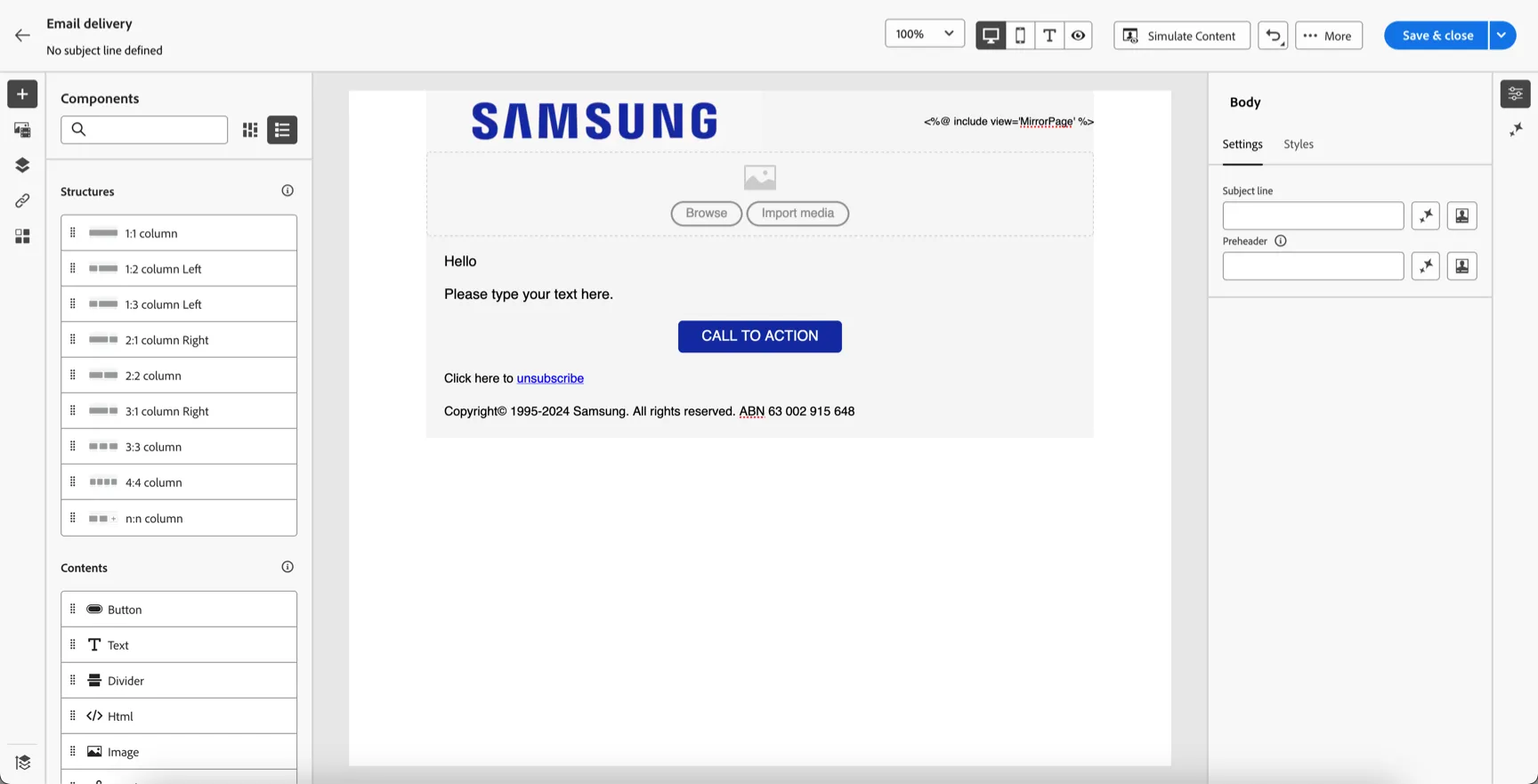Switch components to list view
This screenshot has height=784, width=1538.
coord(282,130)
